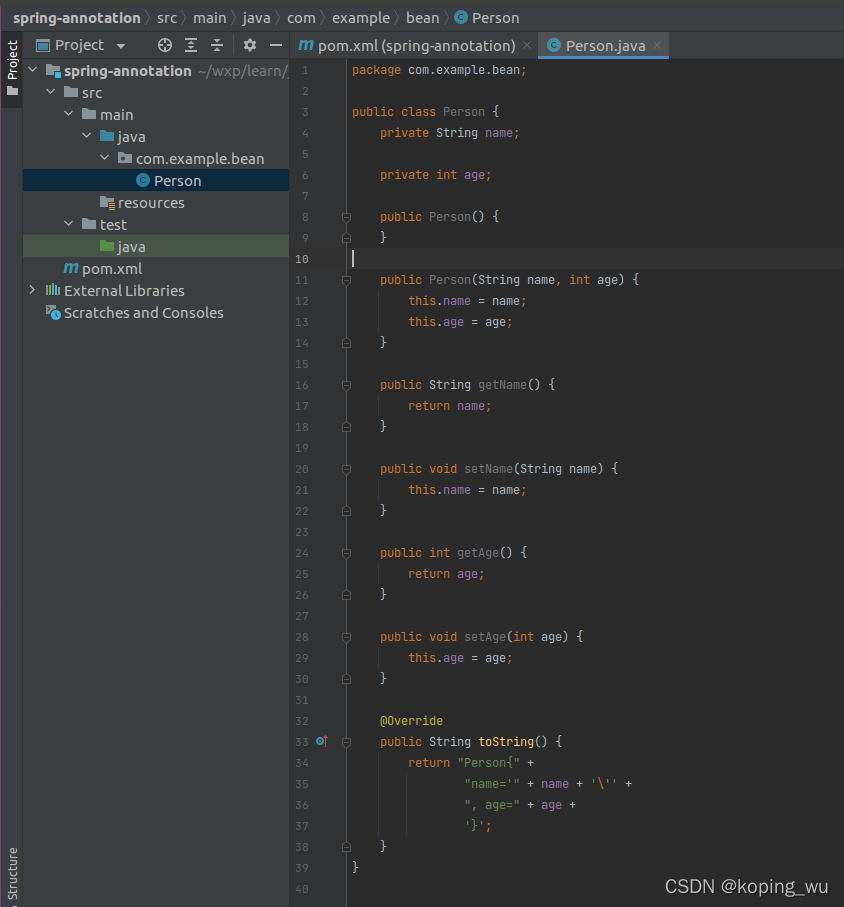Viewport: 844px width, 907px height.
Task: Click the override gutter icon on line 33
Action: click(322, 741)
